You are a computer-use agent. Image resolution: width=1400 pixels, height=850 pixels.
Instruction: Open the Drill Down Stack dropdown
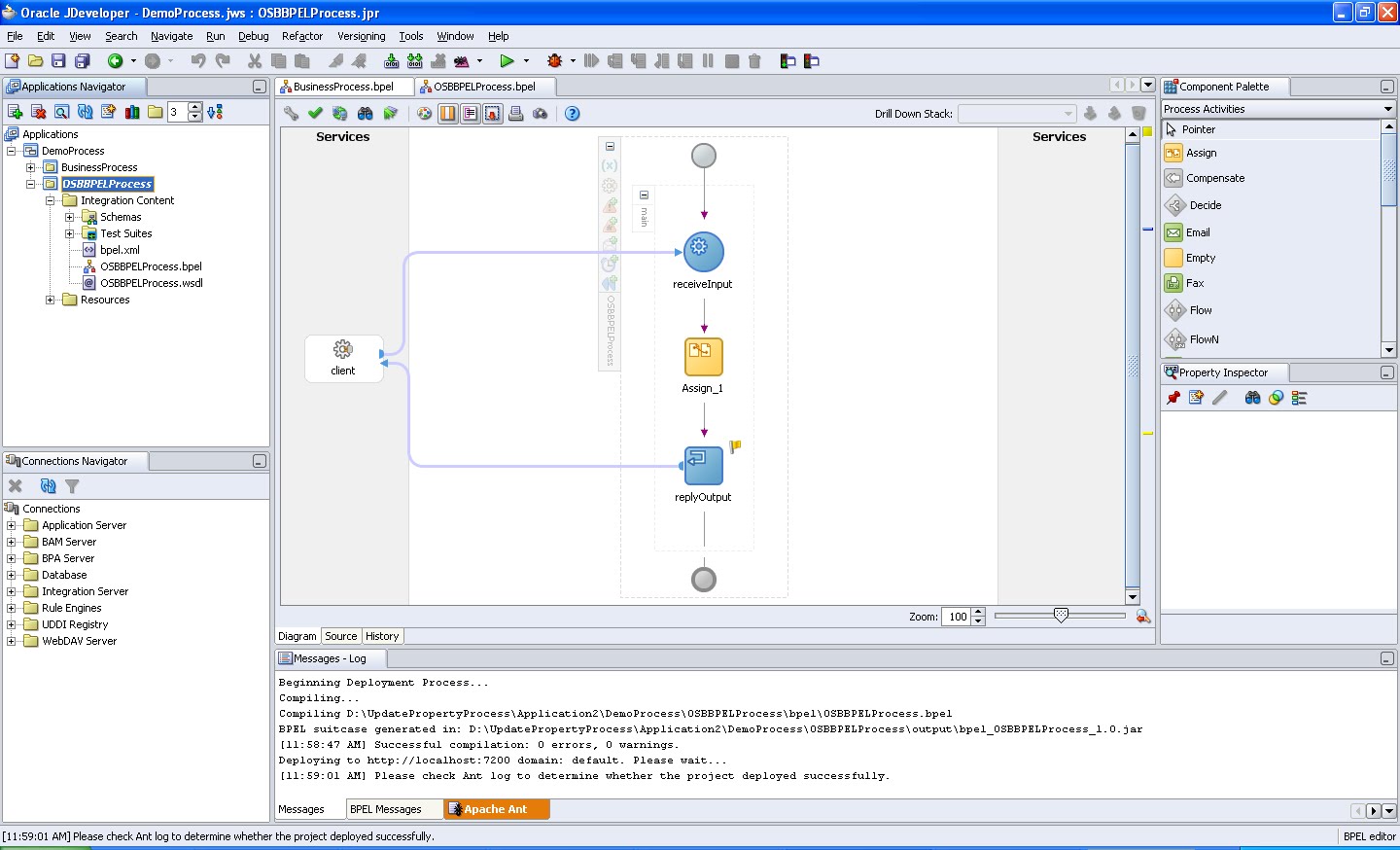pyautogui.click(x=1069, y=113)
